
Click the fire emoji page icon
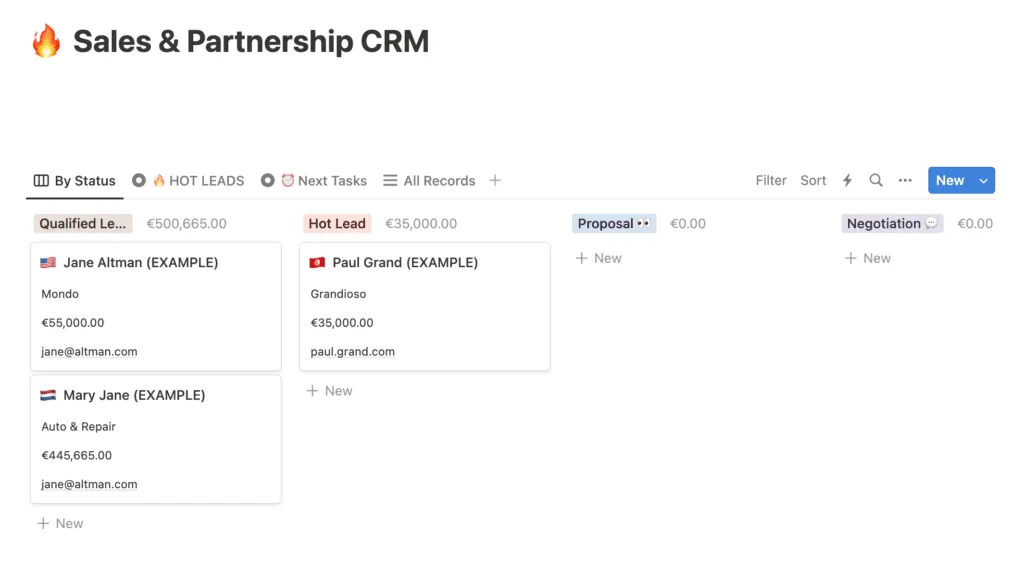46,41
